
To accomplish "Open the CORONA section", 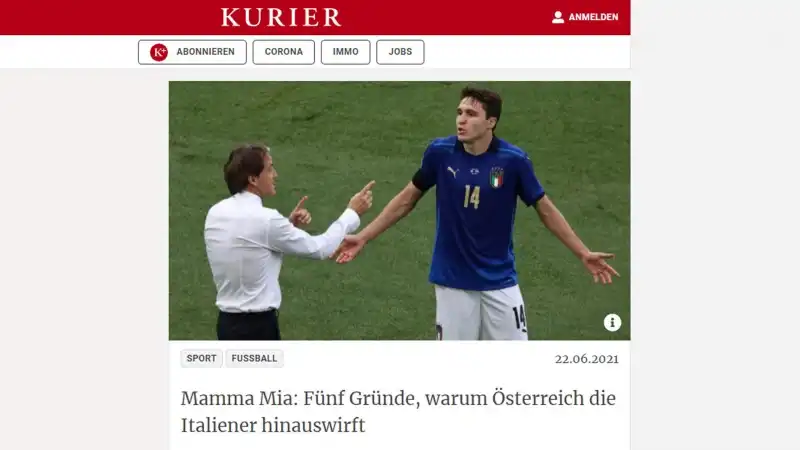I will (x=284, y=52).
